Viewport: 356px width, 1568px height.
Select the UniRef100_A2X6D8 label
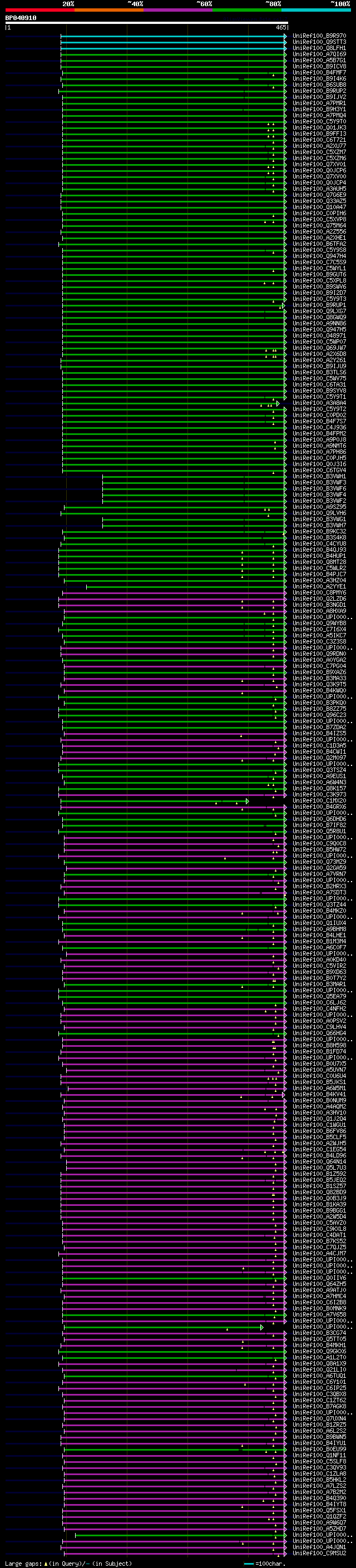[x=319, y=354]
